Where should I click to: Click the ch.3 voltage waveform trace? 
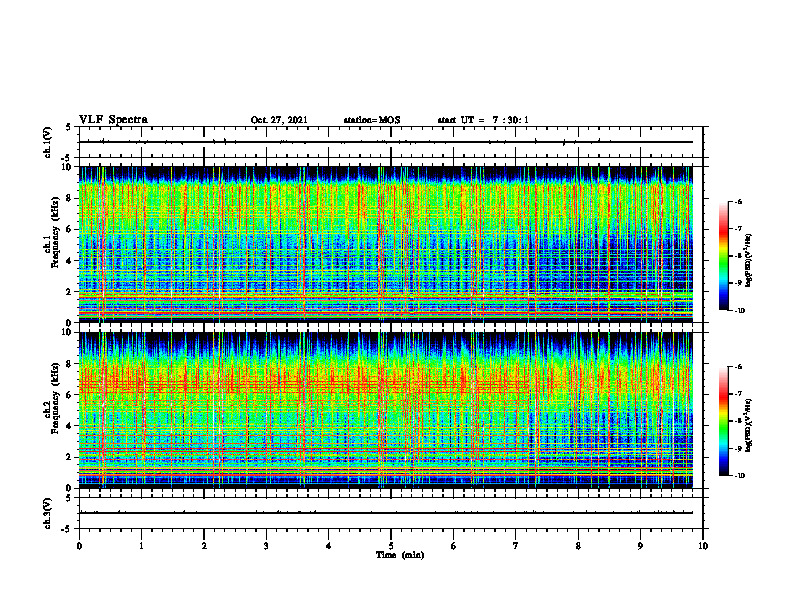point(386,513)
